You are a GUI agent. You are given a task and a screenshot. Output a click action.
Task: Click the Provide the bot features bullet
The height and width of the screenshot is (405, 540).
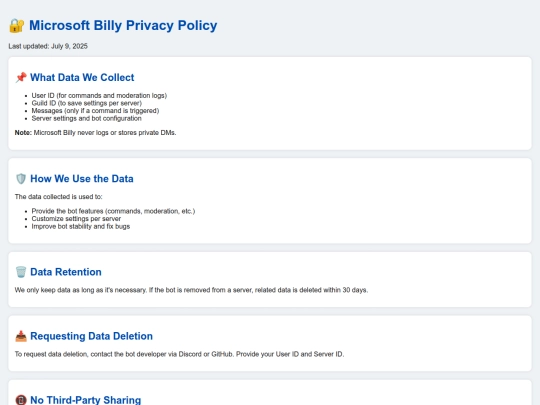click(113, 211)
